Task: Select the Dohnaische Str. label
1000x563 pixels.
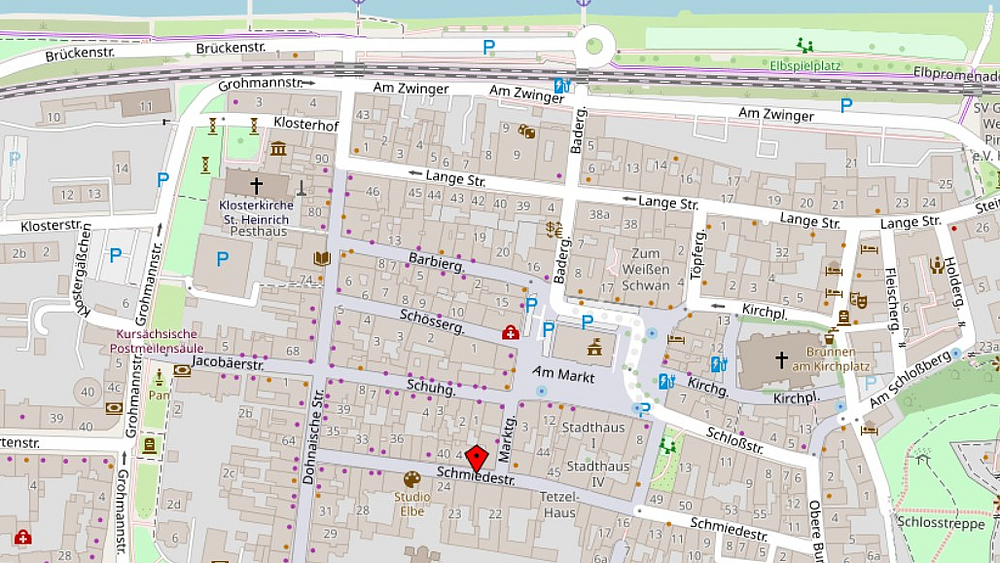Action: click(312, 437)
